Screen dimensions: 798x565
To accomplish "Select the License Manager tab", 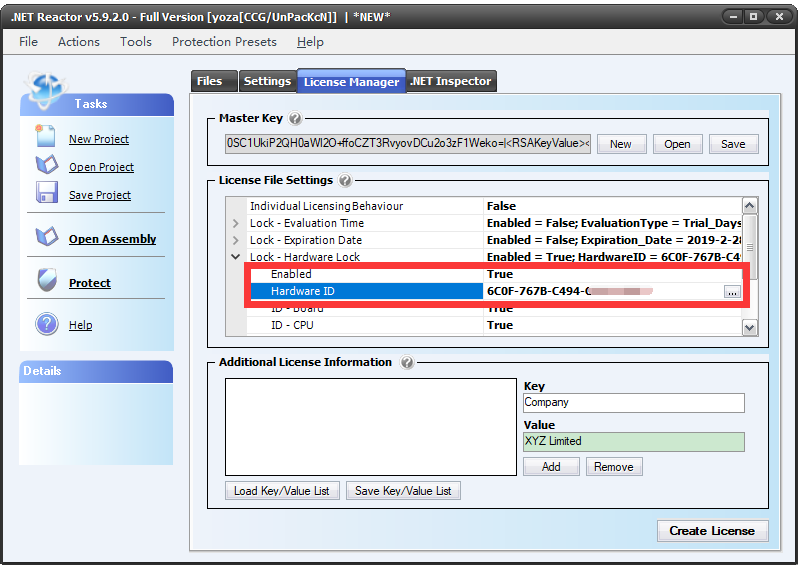I will pos(352,81).
